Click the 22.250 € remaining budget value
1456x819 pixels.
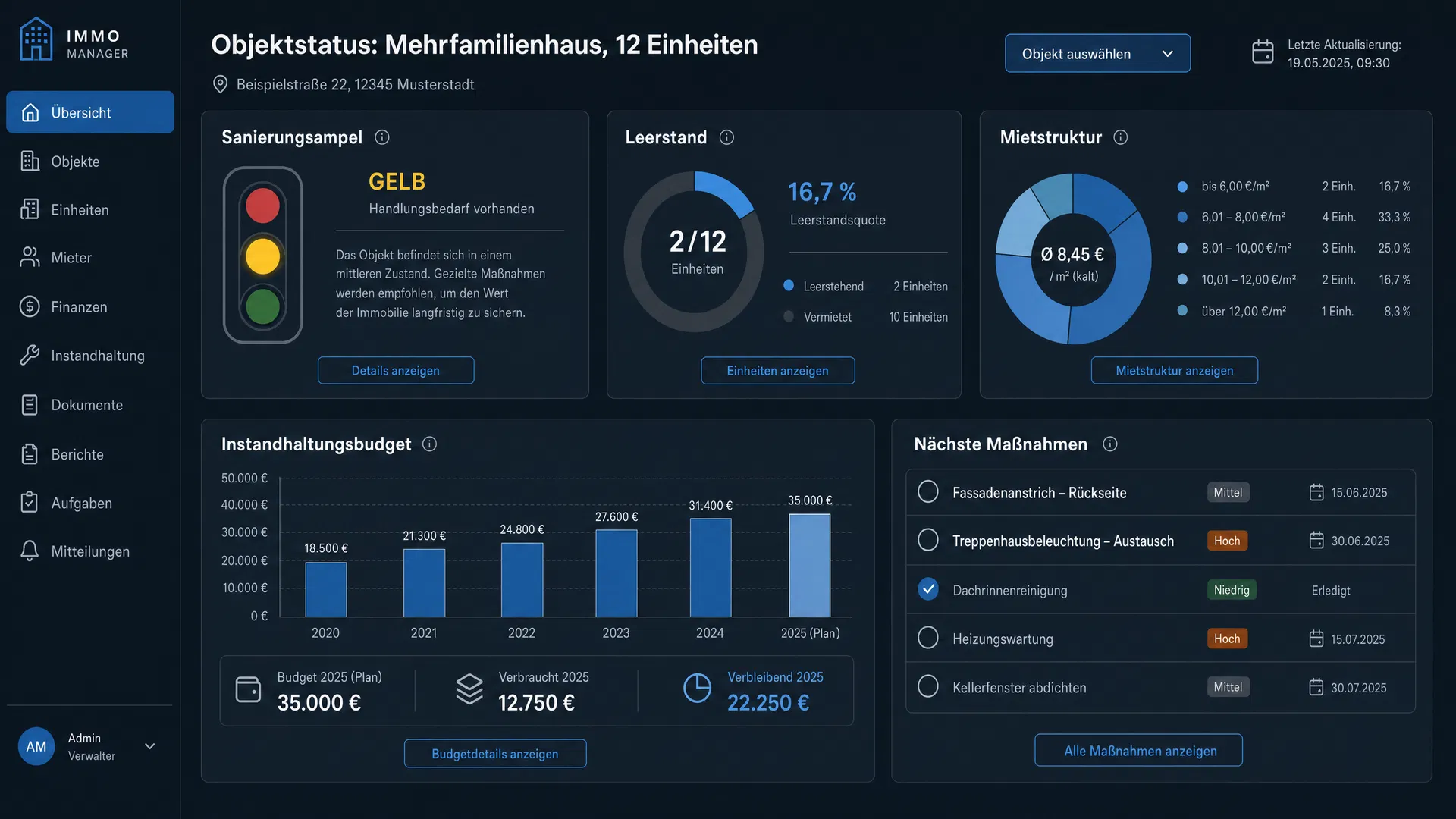pyautogui.click(x=768, y=703)
